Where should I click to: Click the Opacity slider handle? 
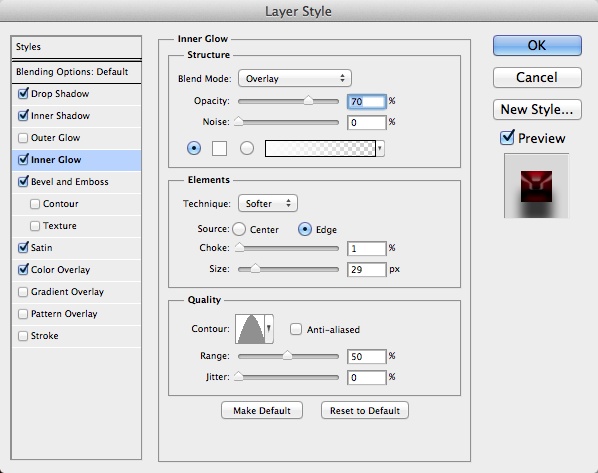[308, 101]
